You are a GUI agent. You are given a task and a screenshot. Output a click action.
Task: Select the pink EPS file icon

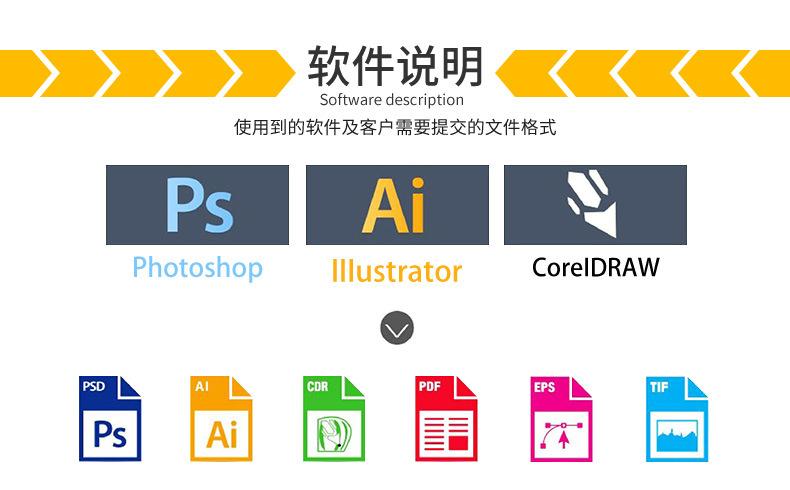(561, 419)
